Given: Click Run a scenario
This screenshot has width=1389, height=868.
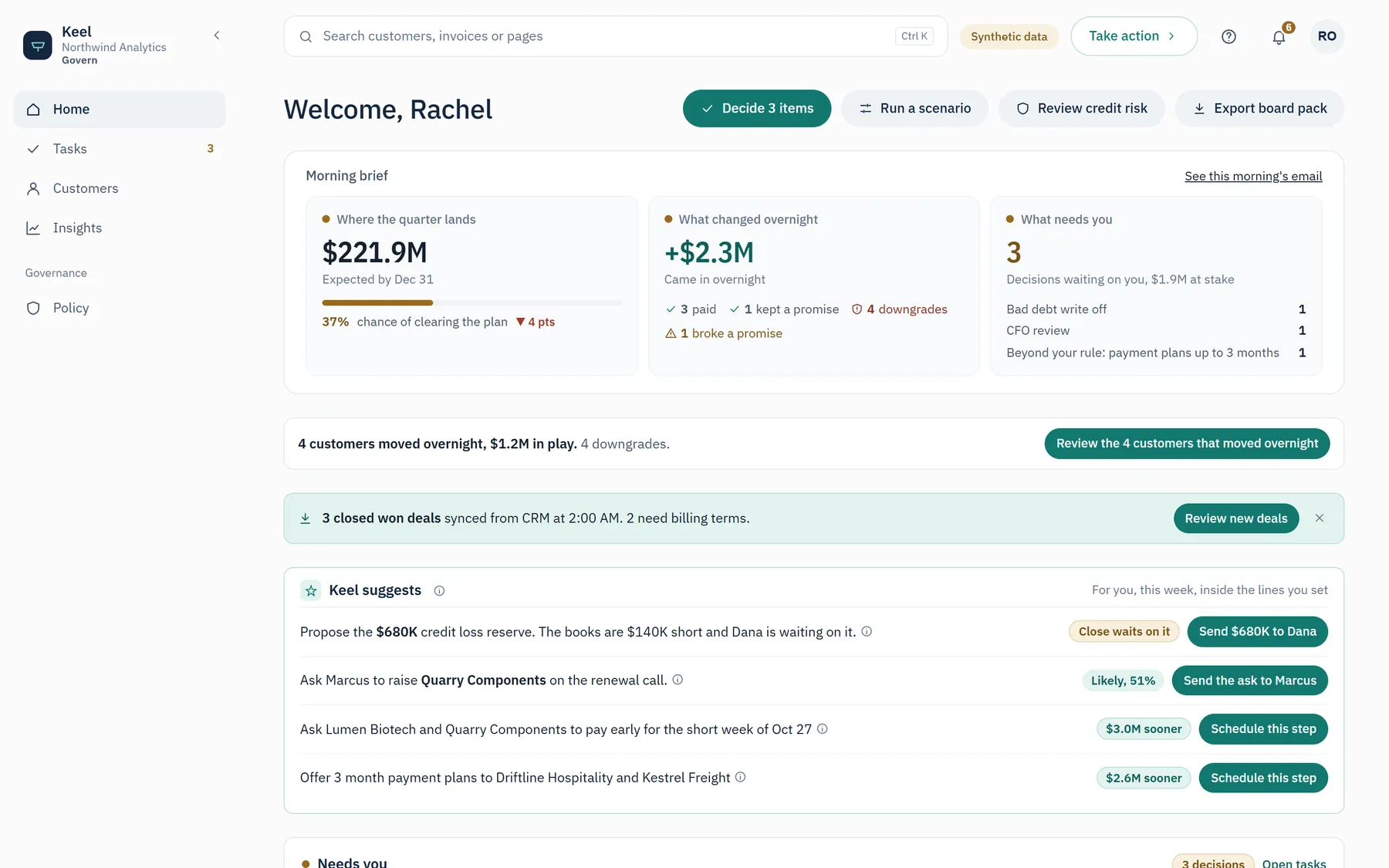Looking at the screenshot, I should (914, 109).
